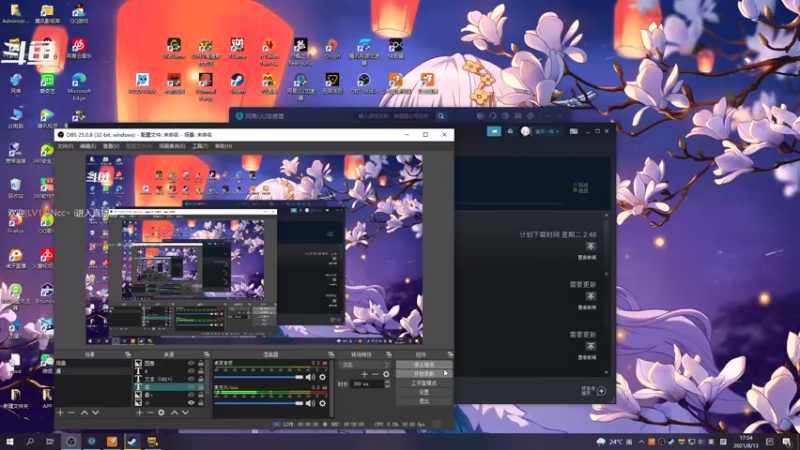The height and width of the screenshot is (450, 800).
Task: Open the 编辑(E) menu in OBS
Action: point(88,146)
